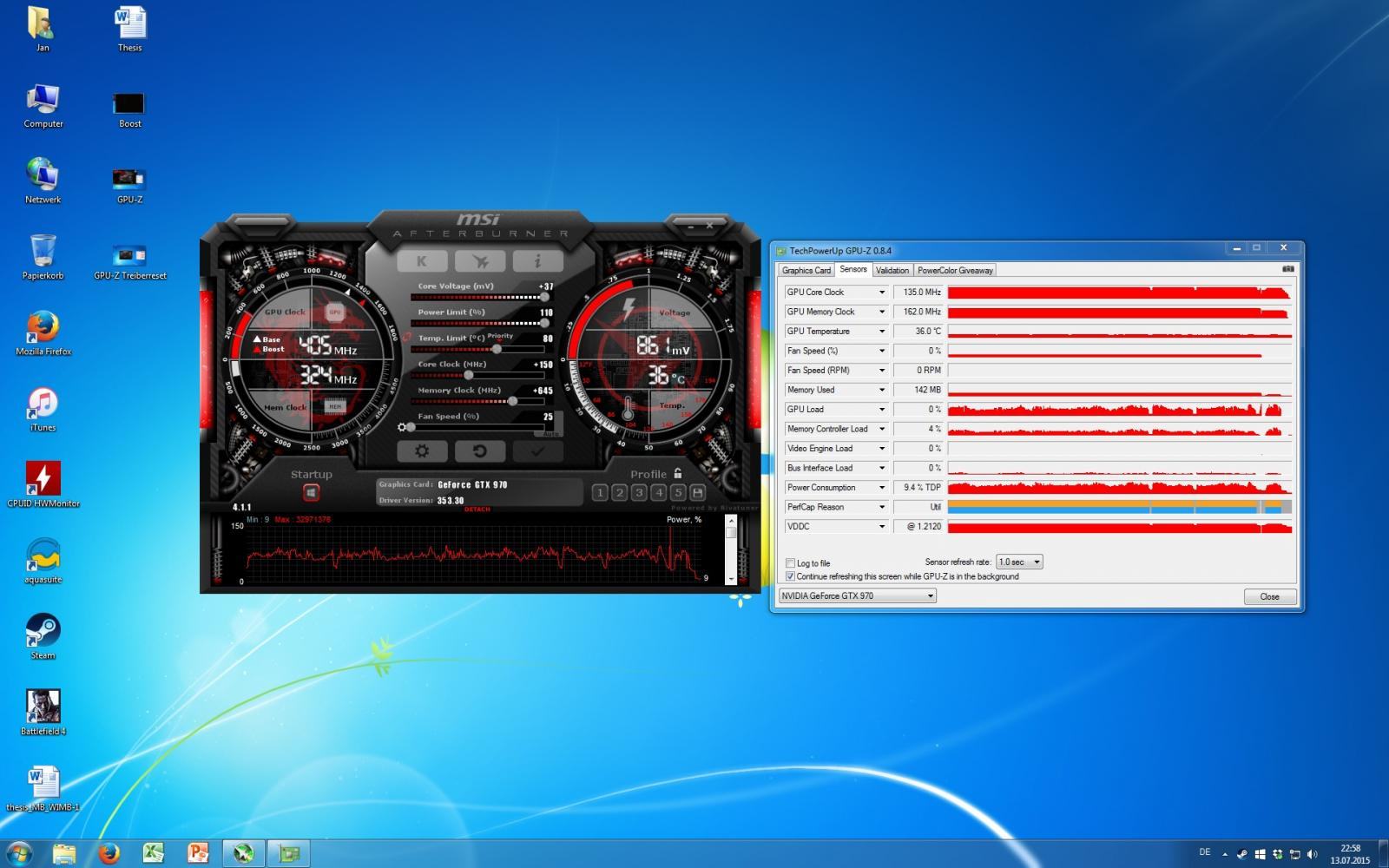The height and width of the screenshot is (868, 1389).
Task: Click the 36.0 °C temperature value
Action: [x=918, y=332]
